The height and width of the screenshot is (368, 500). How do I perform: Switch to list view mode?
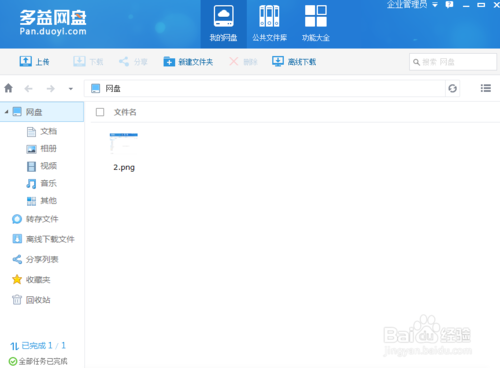coord(486,88)
